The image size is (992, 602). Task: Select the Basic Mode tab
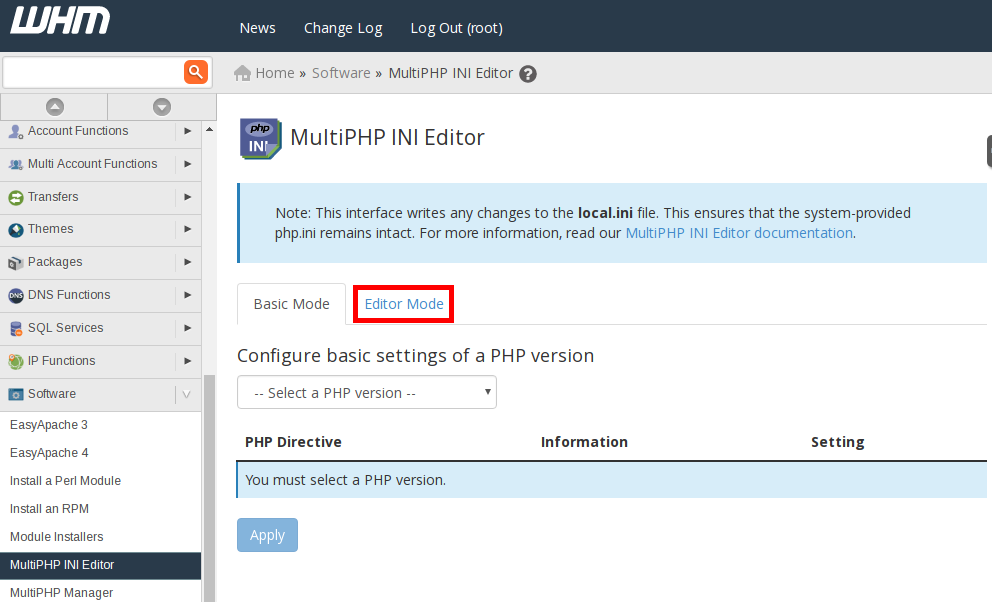[x=291, y=304]
